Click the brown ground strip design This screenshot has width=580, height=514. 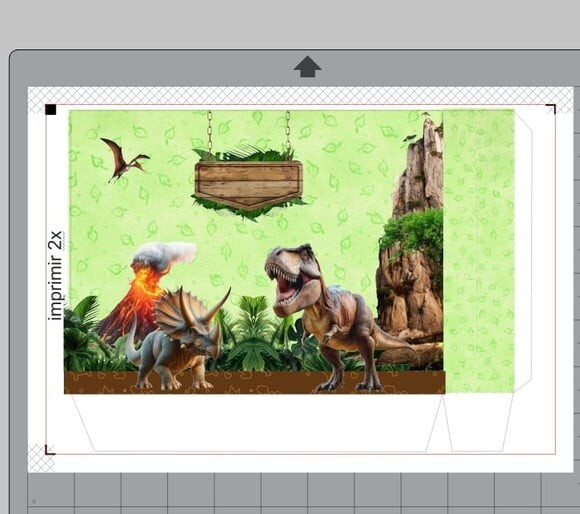[x=254, y=382]
